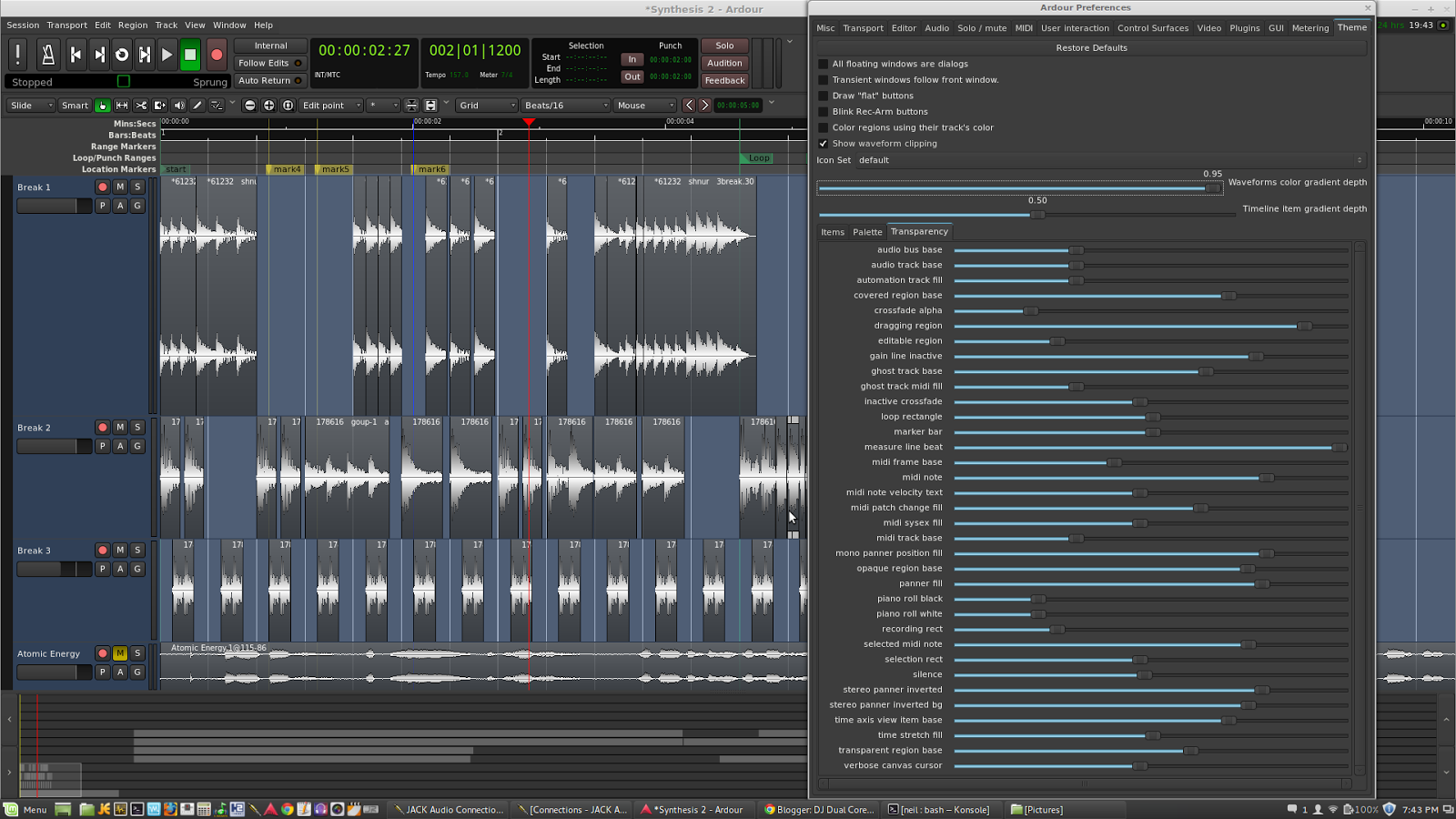Open the Edit point dropdown
The image size is (1456, 819).
[331, 106]
